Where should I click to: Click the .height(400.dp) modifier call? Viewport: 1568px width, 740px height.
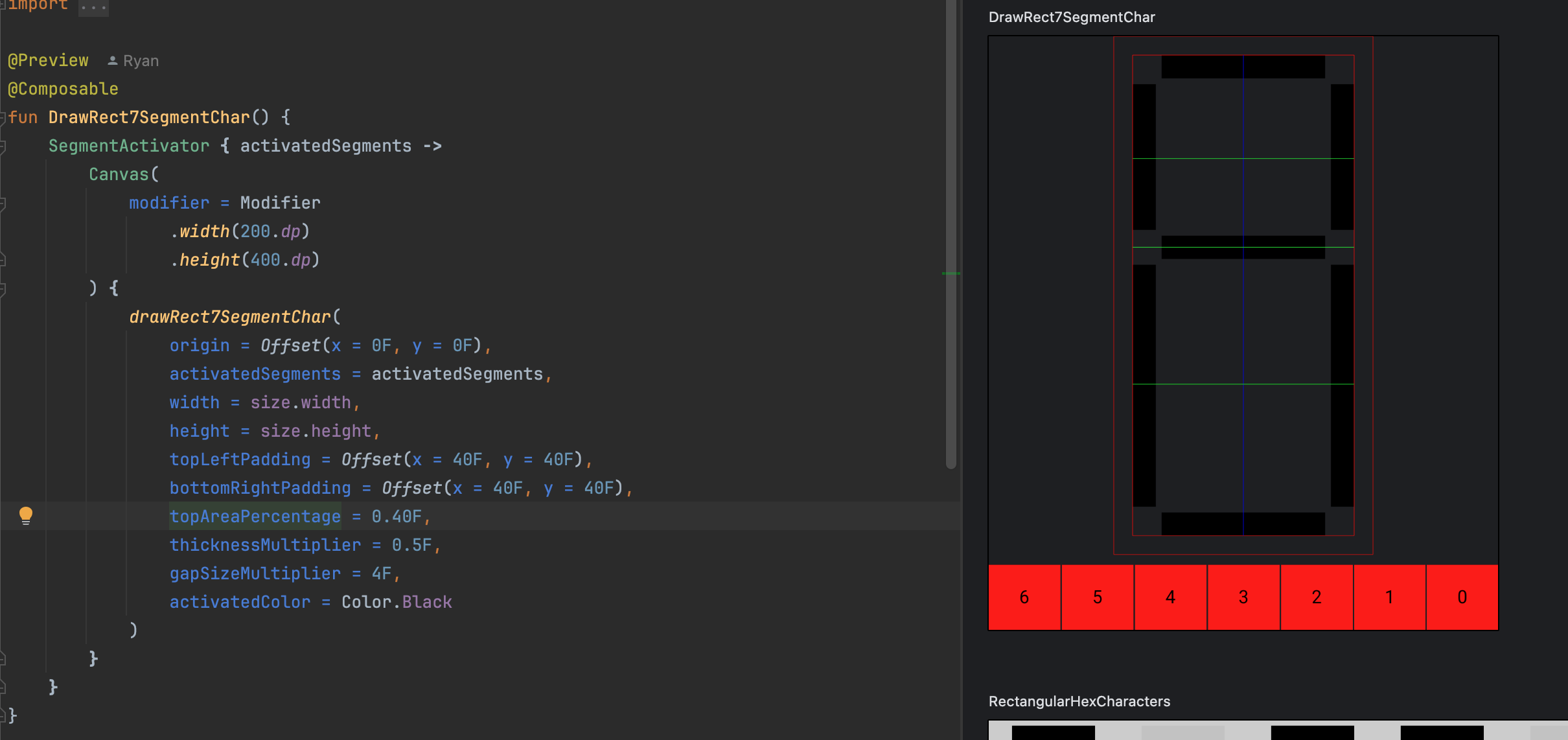coord(245,260)
